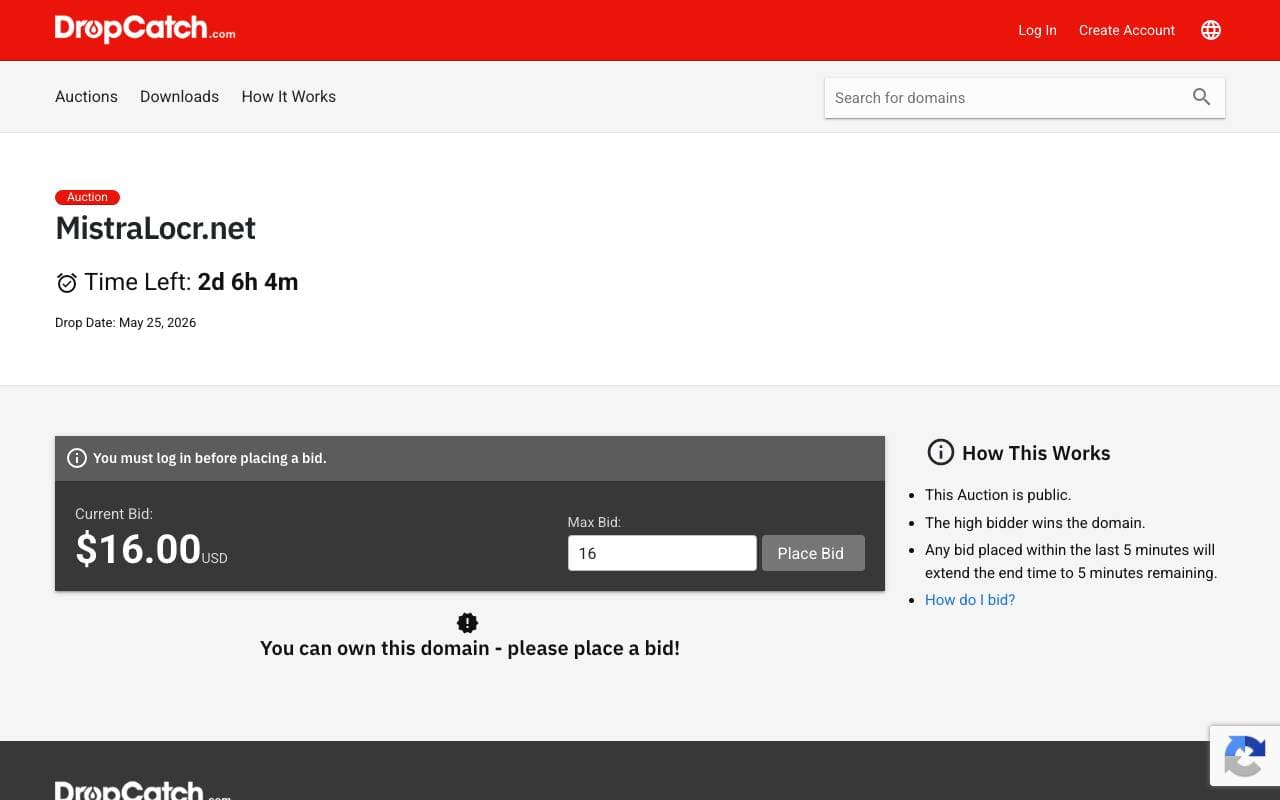Screen dimensions: 1280x800
Task: Open the How do I bid? link
Action: tap(970, 600)
